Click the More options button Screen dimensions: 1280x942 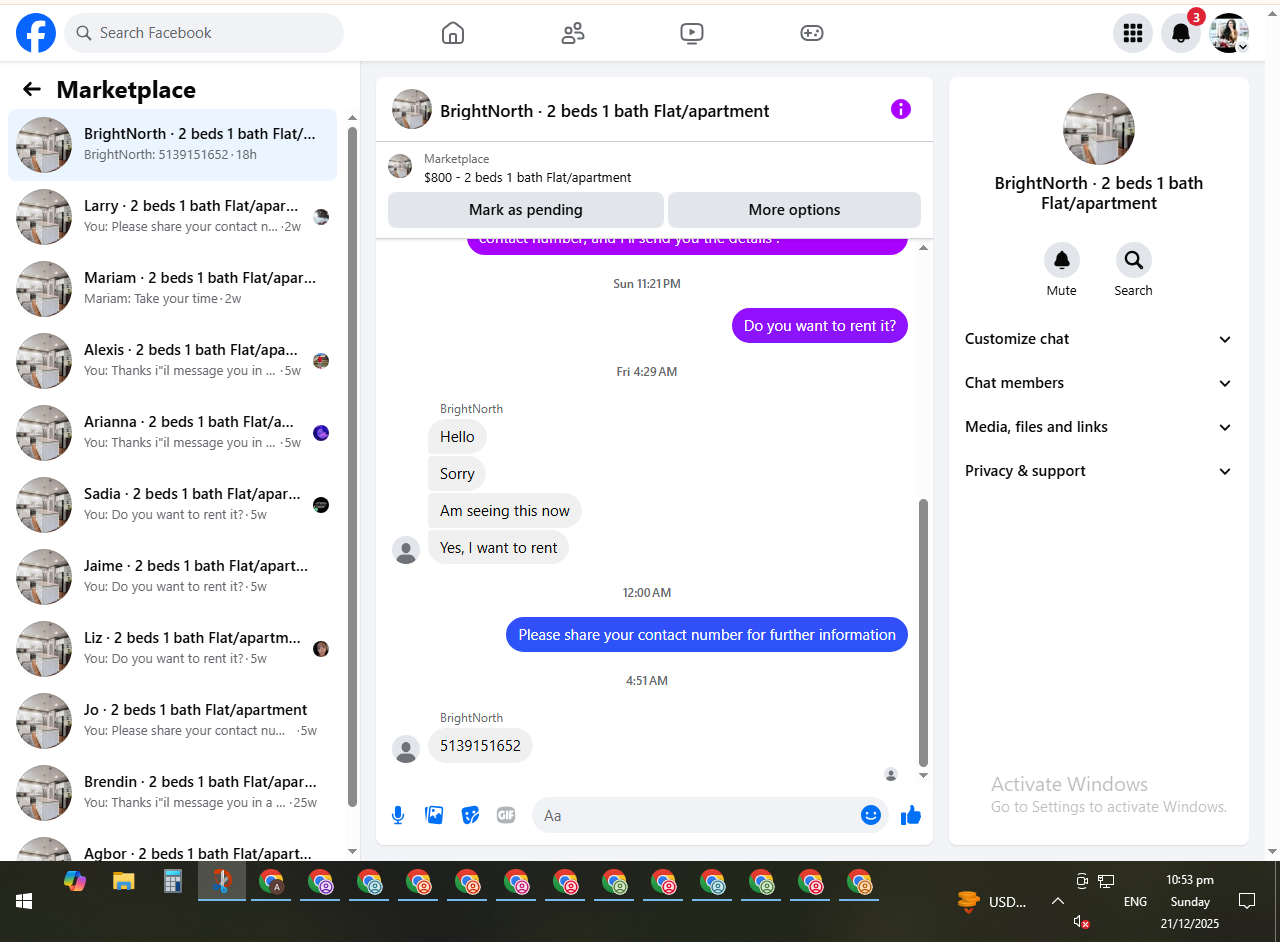click(x=794, y=210)
